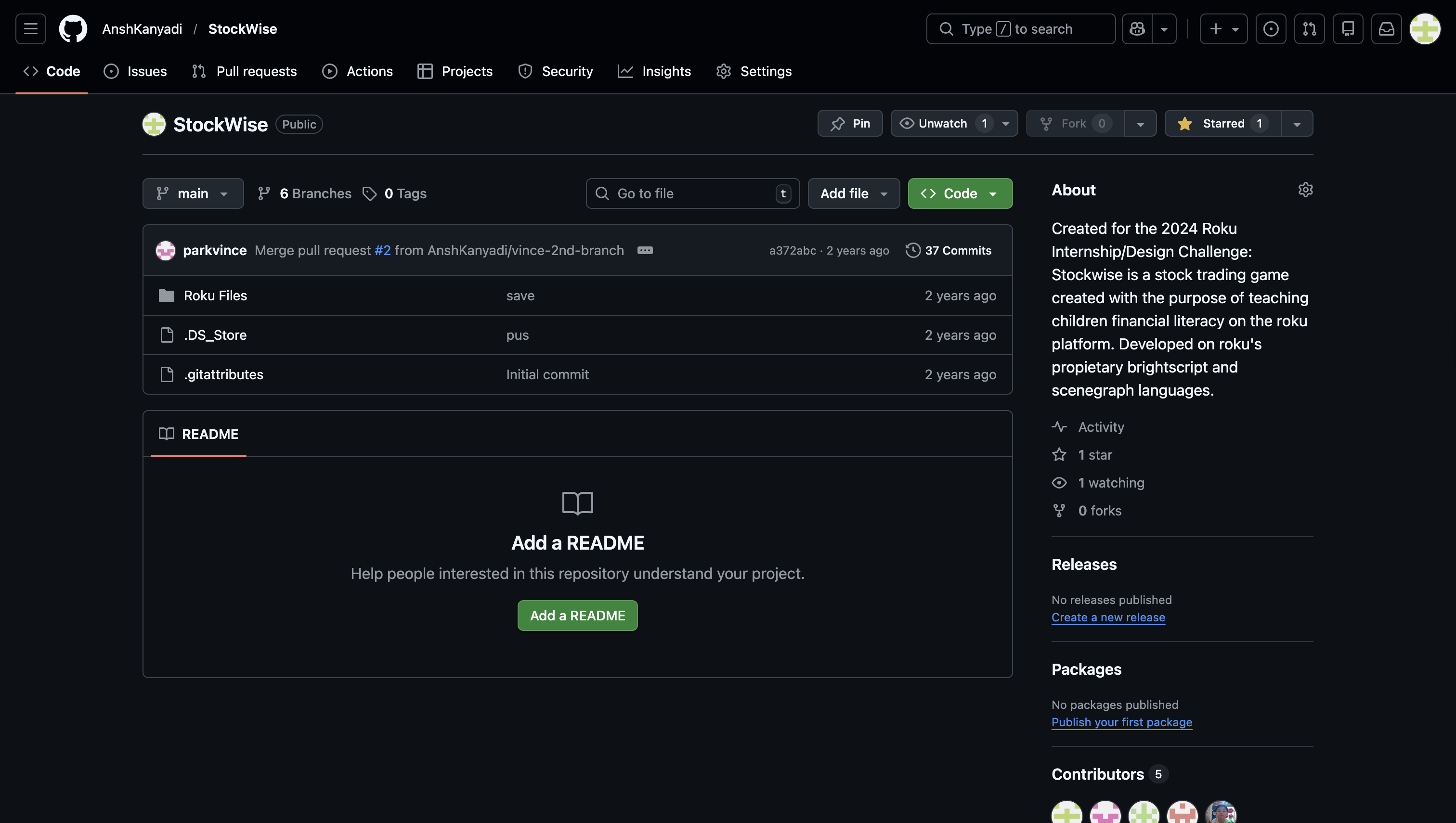This screenshot has height=823, width=1456.
Task: Open the GitHub home logo
Action: click(x=73, y=28)
